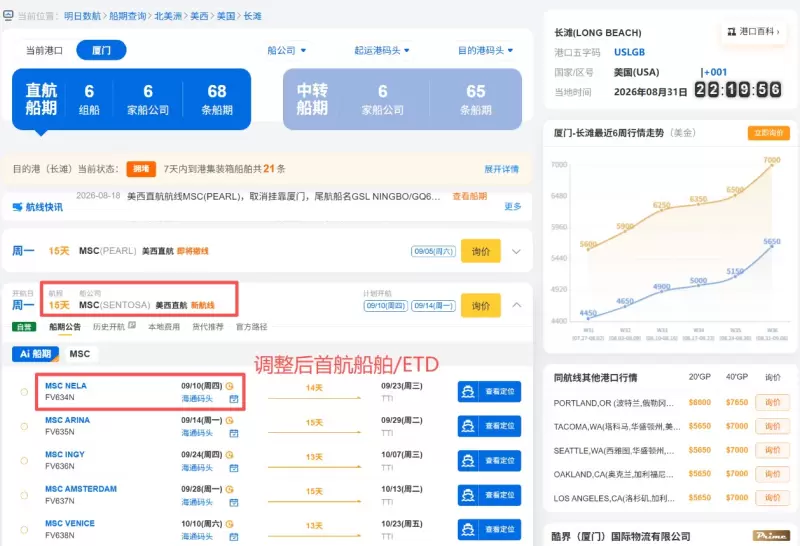This screenshot has height=546, width=800.
Task: Click the clock icon beside MSC AMSTERDAM 09/28
Action: (230, 489)
